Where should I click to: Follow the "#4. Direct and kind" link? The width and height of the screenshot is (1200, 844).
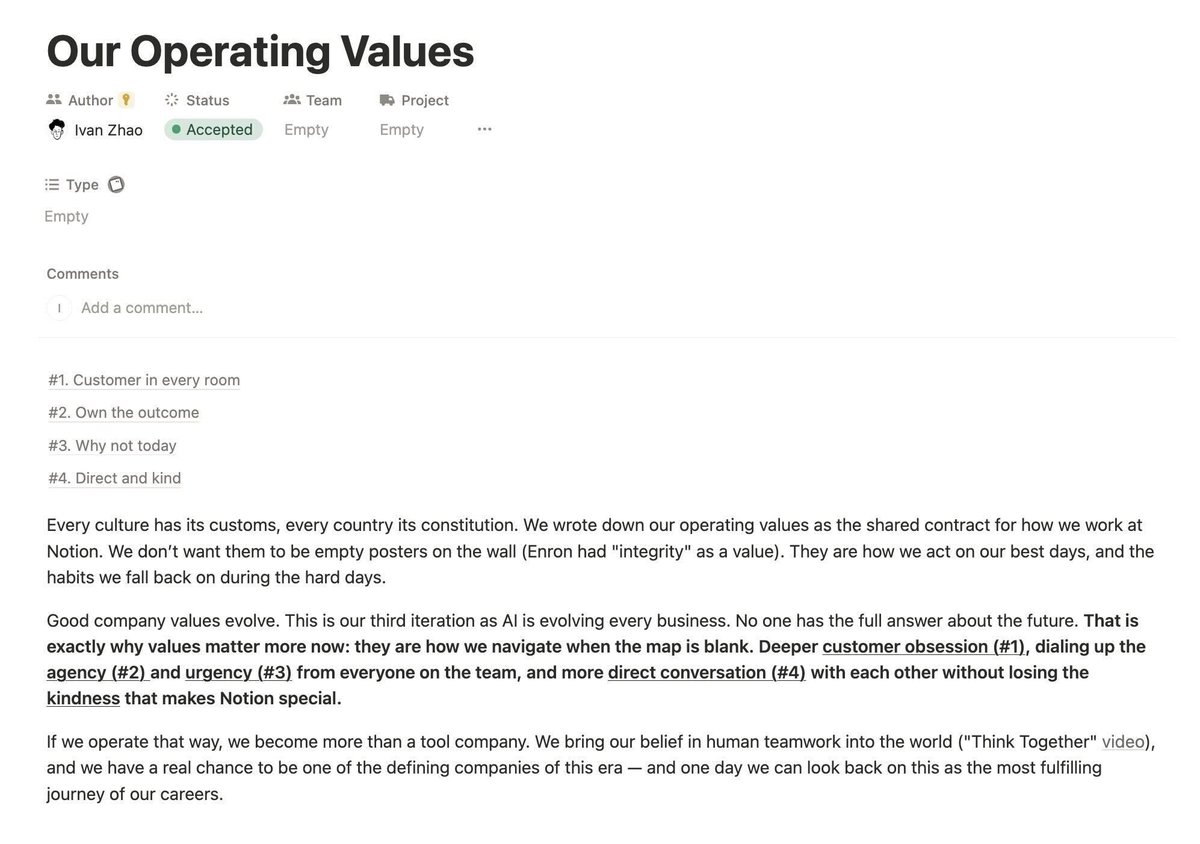pyautogui.click(x=115, y=478)
